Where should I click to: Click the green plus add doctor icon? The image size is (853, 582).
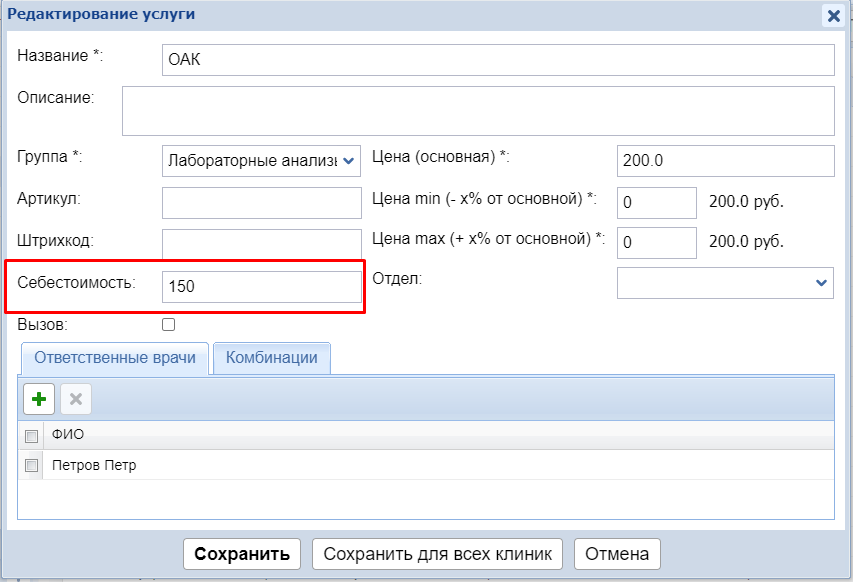pyautogui.click(x=39, y=400)
